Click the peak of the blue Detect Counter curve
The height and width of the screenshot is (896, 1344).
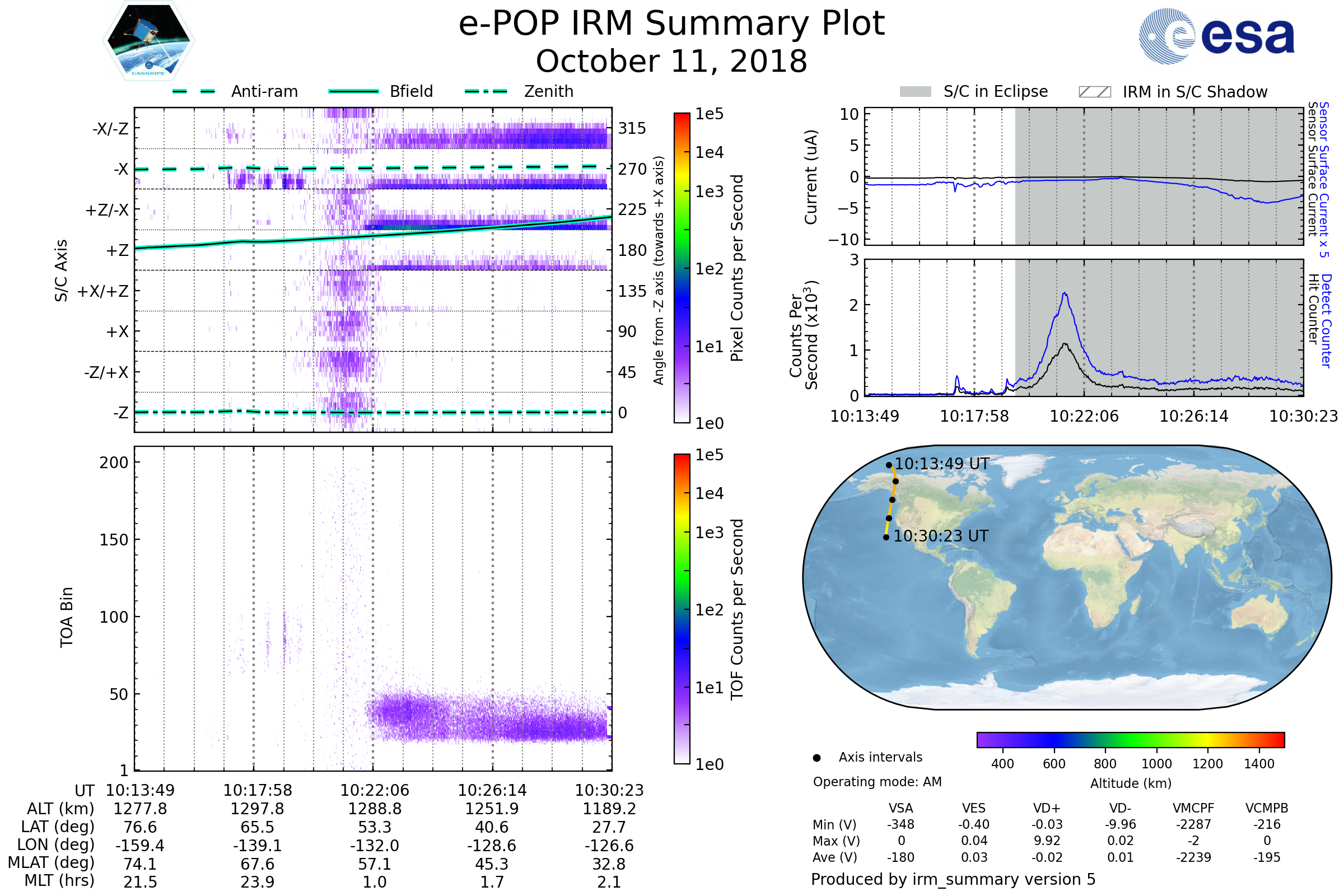pos(1065,293)
